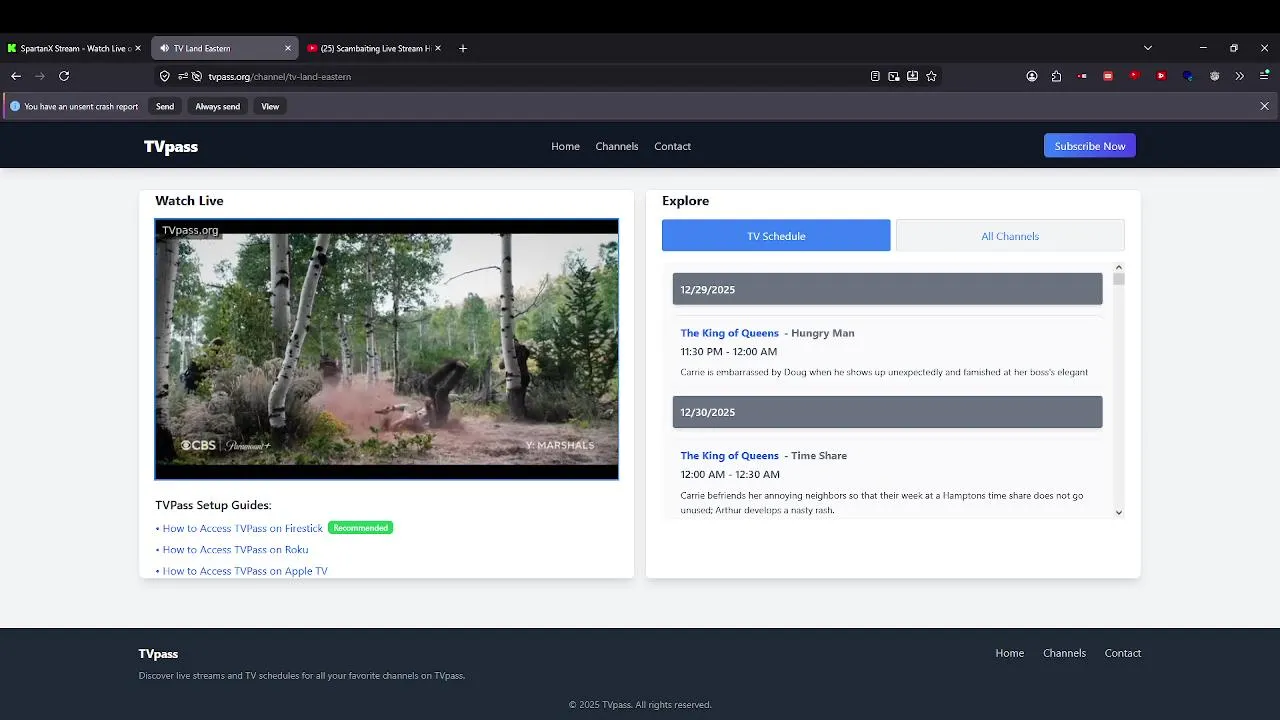Click schedule scrollbar up arrow
The image size is (1280, 720).
1119,268
